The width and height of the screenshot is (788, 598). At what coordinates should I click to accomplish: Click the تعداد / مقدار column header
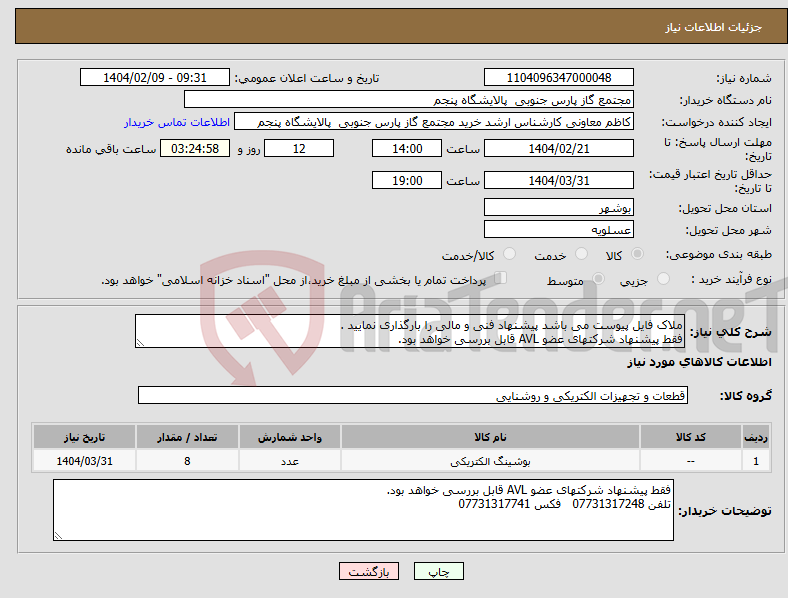187,437
